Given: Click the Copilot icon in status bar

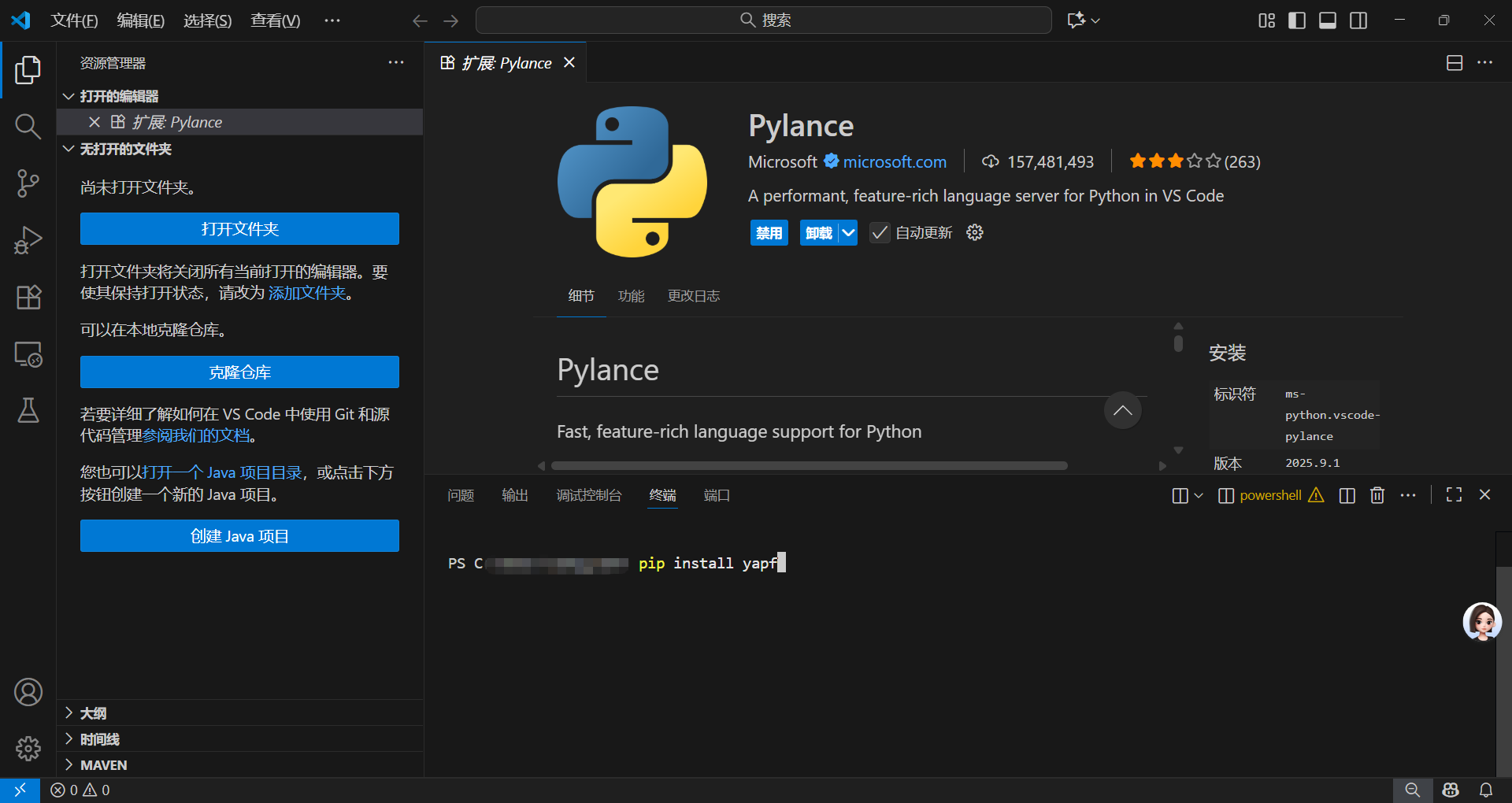Looking at the screenshot, I should 1451,790.
